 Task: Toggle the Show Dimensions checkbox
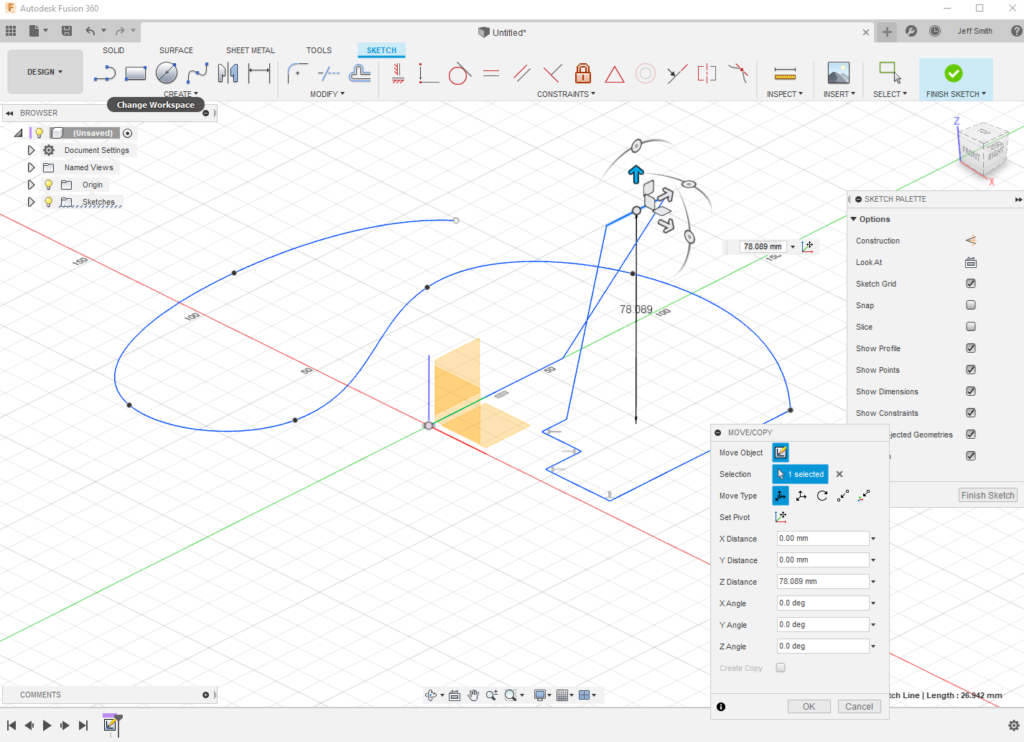click(x=970, y=391)
